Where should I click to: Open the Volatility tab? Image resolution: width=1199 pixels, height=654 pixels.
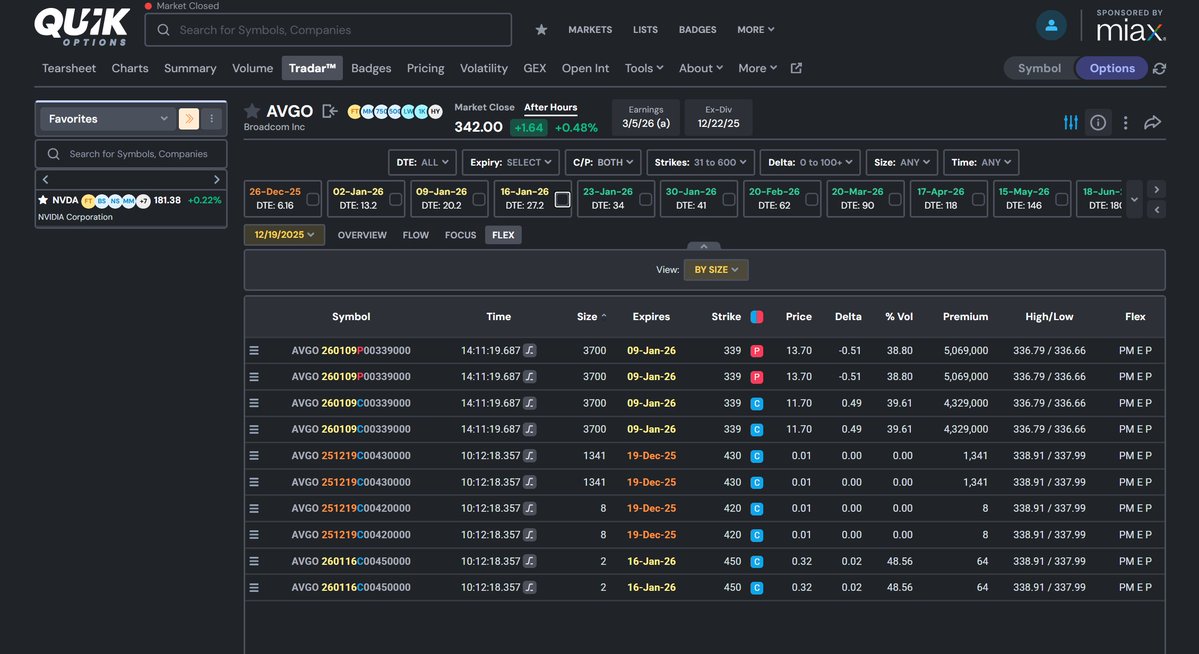click(483, 68)
